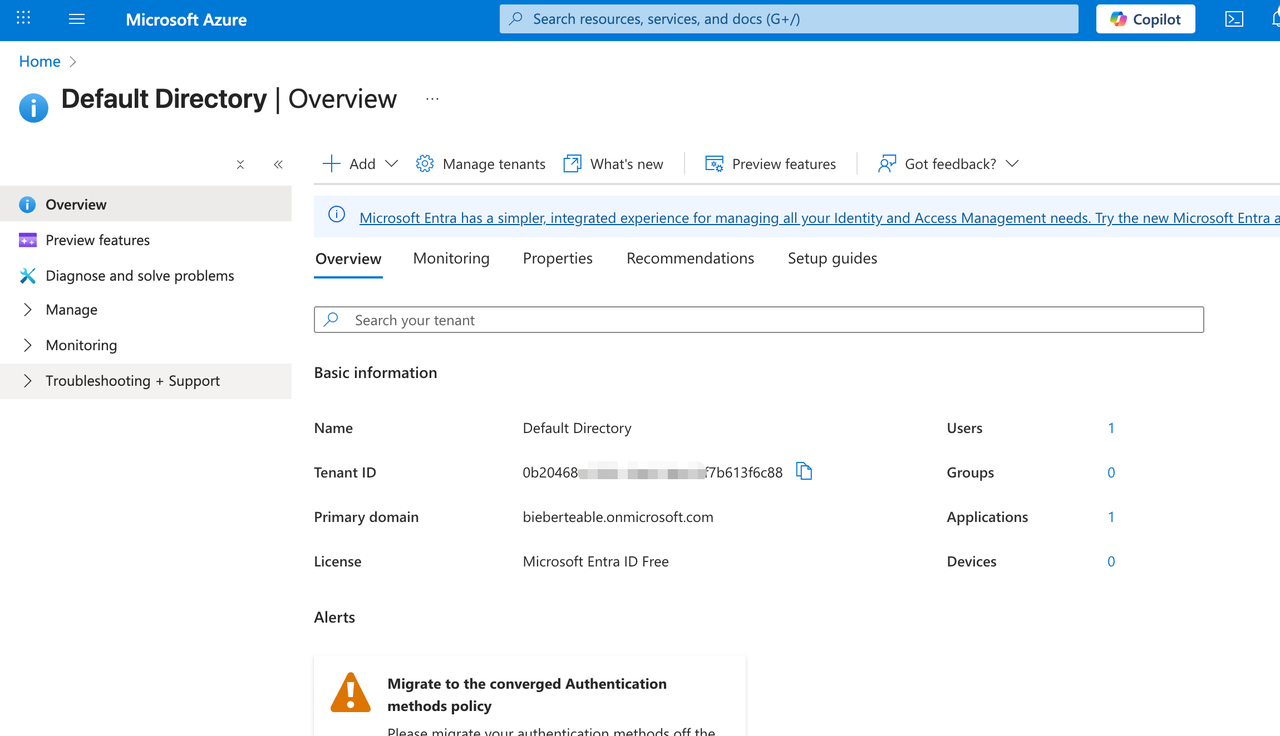The image size is (1280, 736).
Task: Collapse the sidebar using double-chevron icon
Action: click(x=278, y=164)
